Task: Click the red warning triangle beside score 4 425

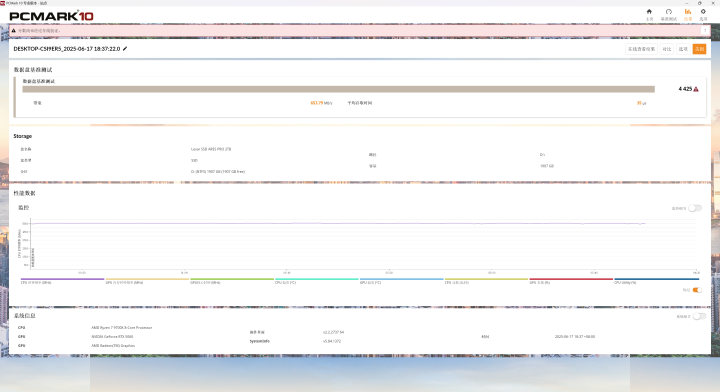Action: tap(696, 89)
